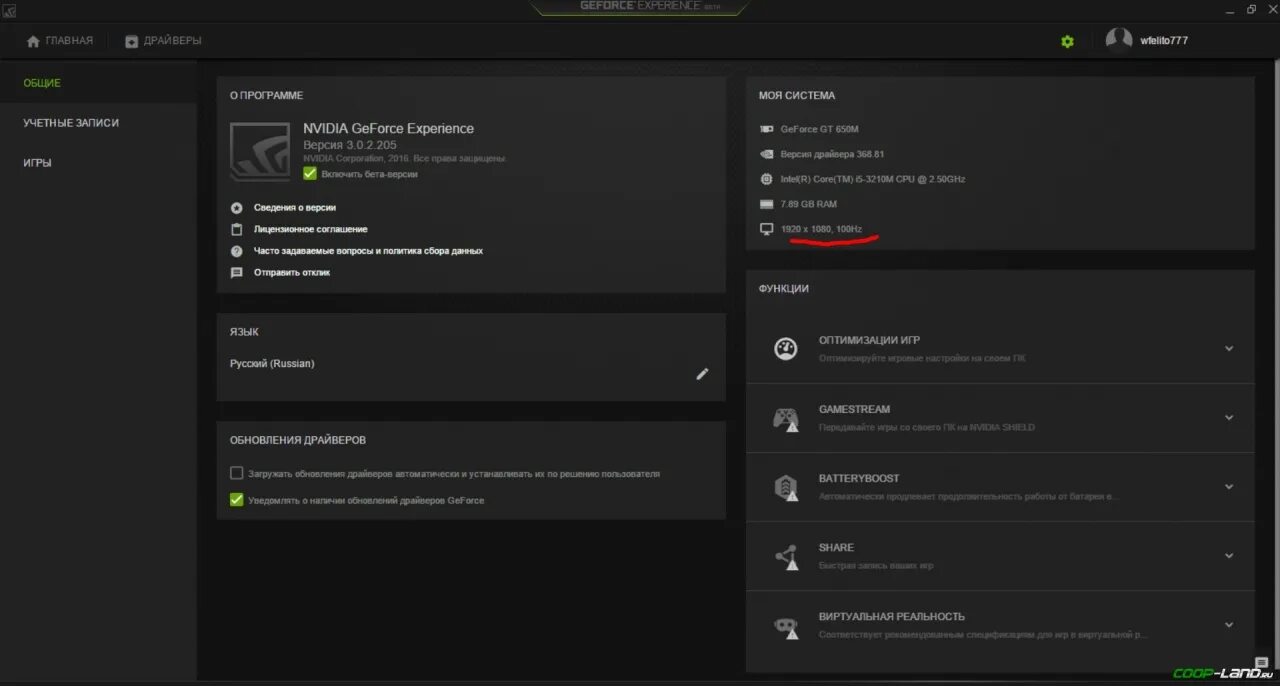Expand the Виртуальная реальность section chevron

1229,625
